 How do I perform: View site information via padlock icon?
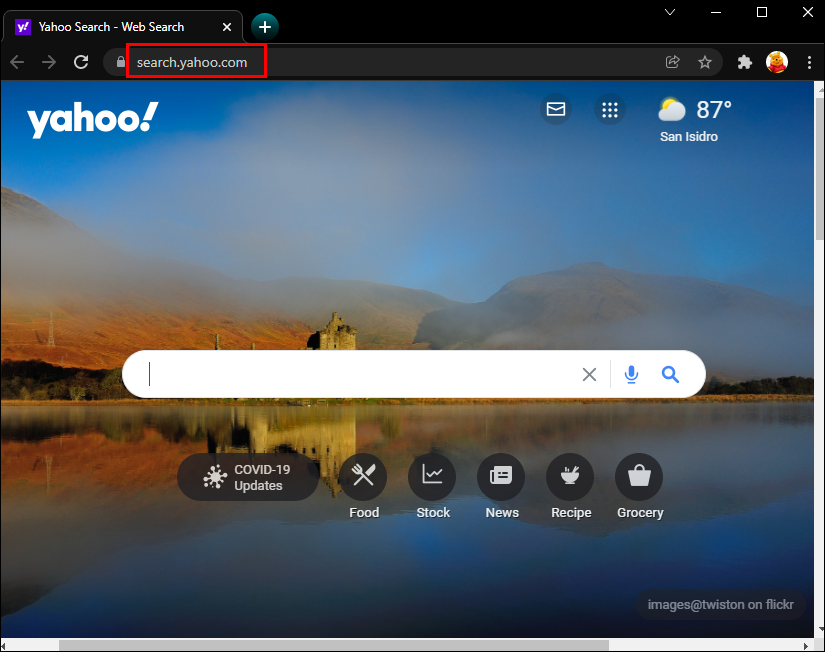coord(120,62)
